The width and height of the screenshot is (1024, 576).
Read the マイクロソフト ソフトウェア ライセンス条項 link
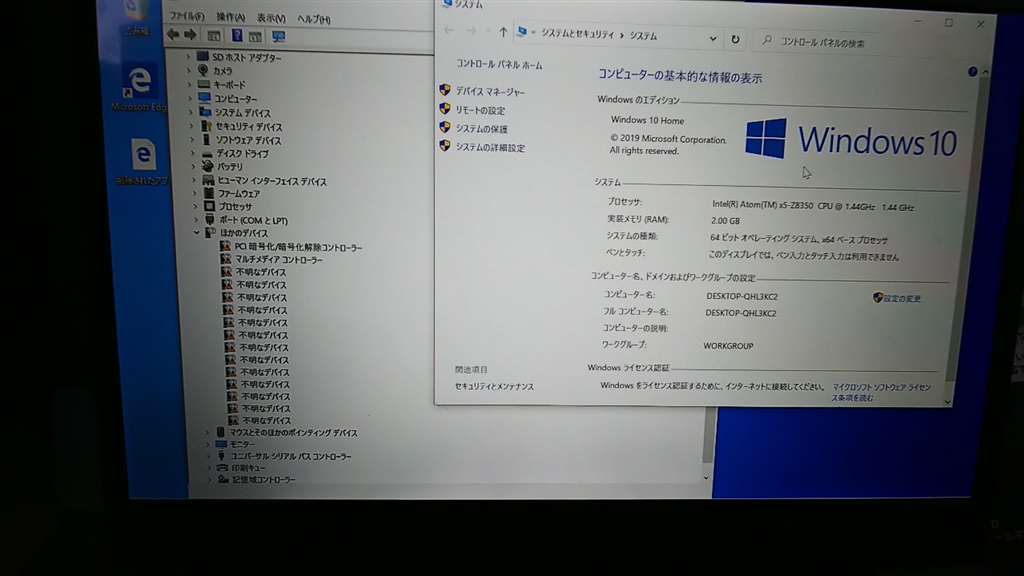(881, 392)
